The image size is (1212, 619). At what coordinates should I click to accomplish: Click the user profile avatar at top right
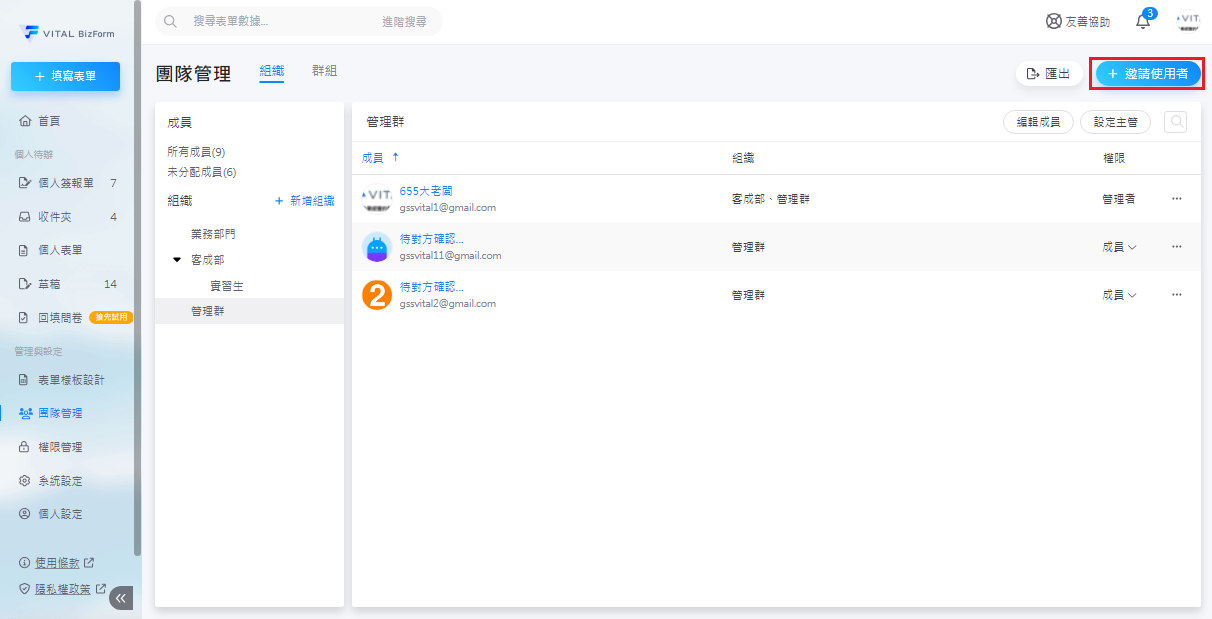[1187, 21]
